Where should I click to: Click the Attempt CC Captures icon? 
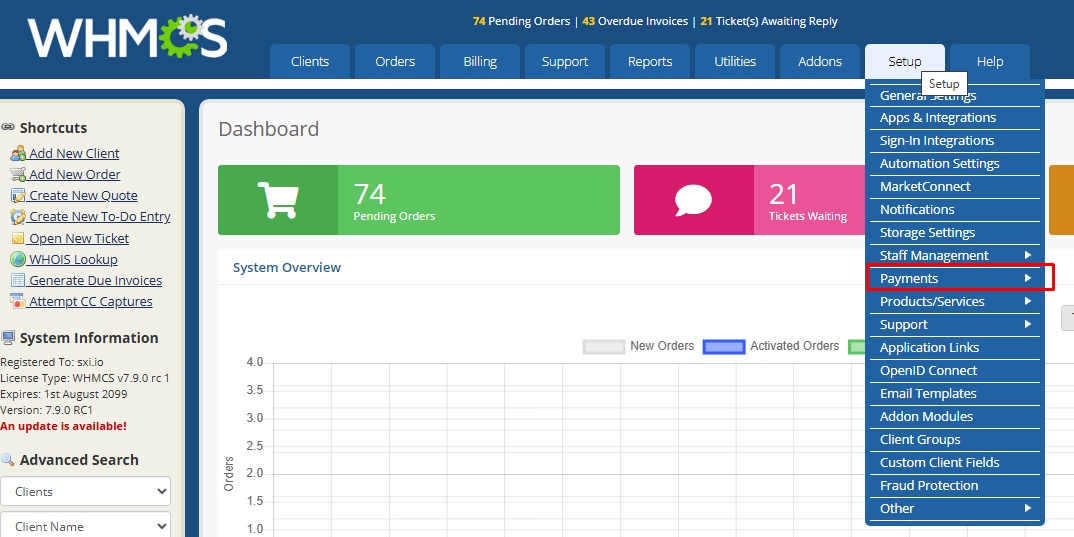click(18, 301)
